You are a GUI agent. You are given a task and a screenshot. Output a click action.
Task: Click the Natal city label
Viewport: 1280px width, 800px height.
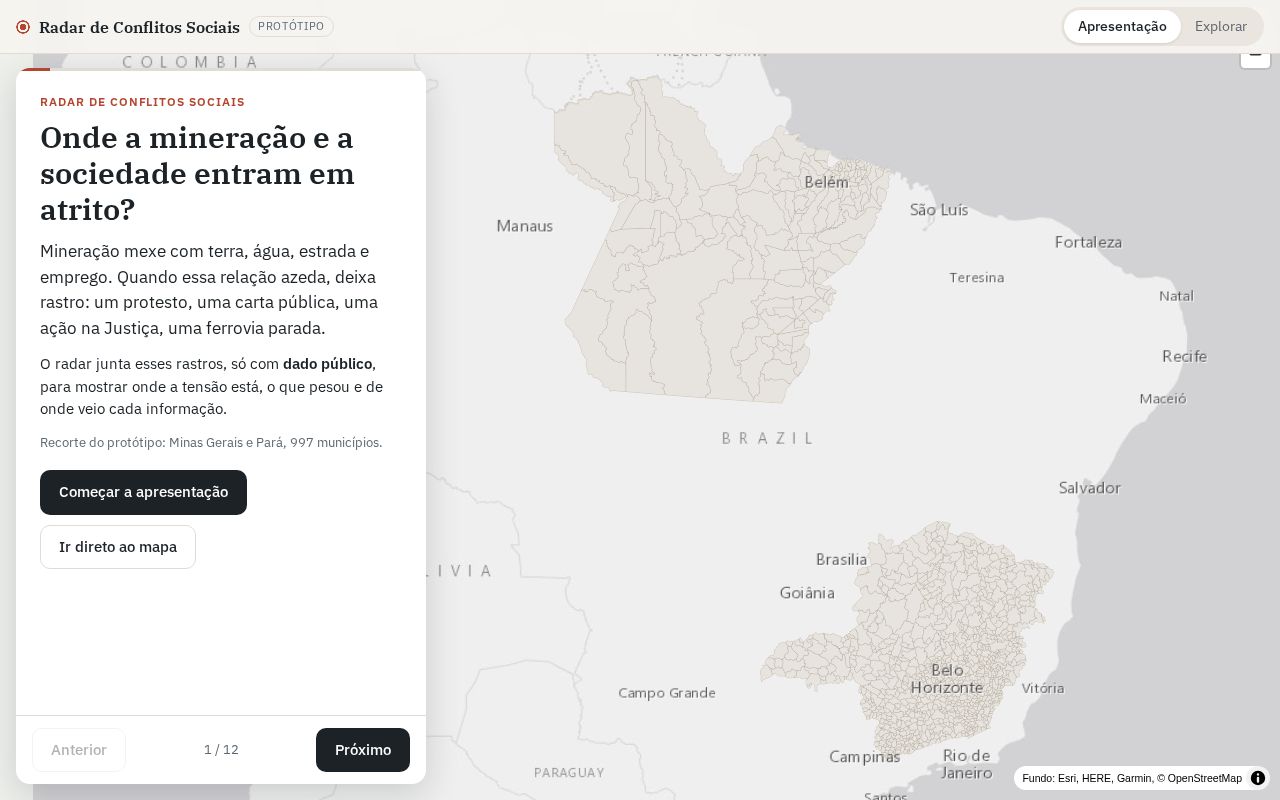(x=1176, y=296)
